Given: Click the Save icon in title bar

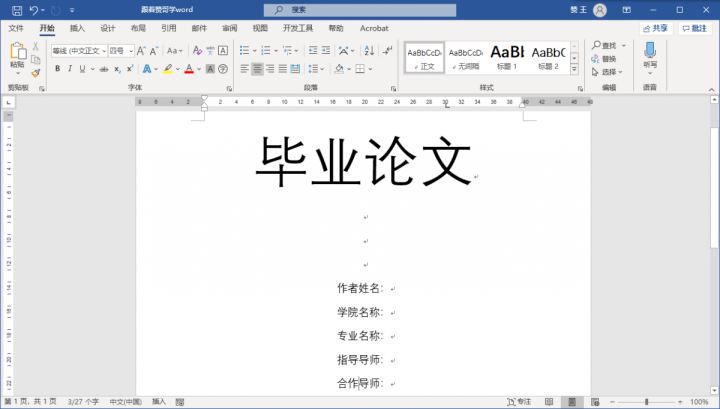Looking at the screenshot, I should [17, 10].
